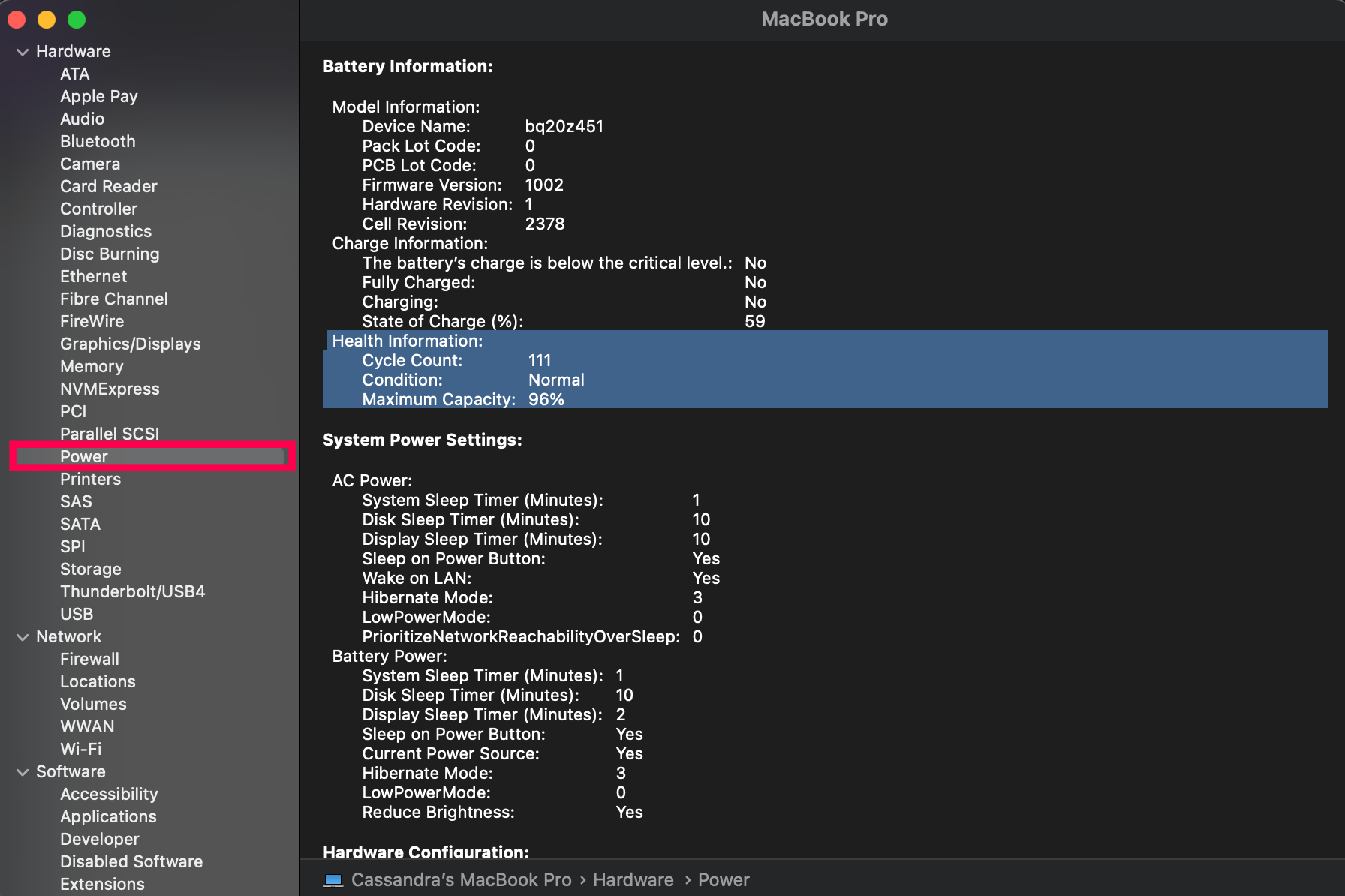Image resolution: width=1345 pixels, height=896 pixels.
Task: Collapse the Software section chevron
Action: coord(23,772)
